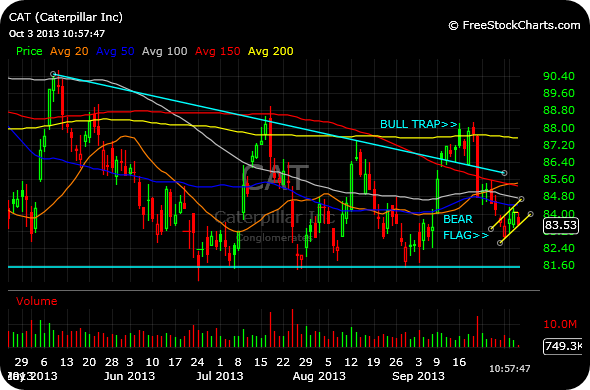Click the 87.20 price axis label

pos(559,145)
